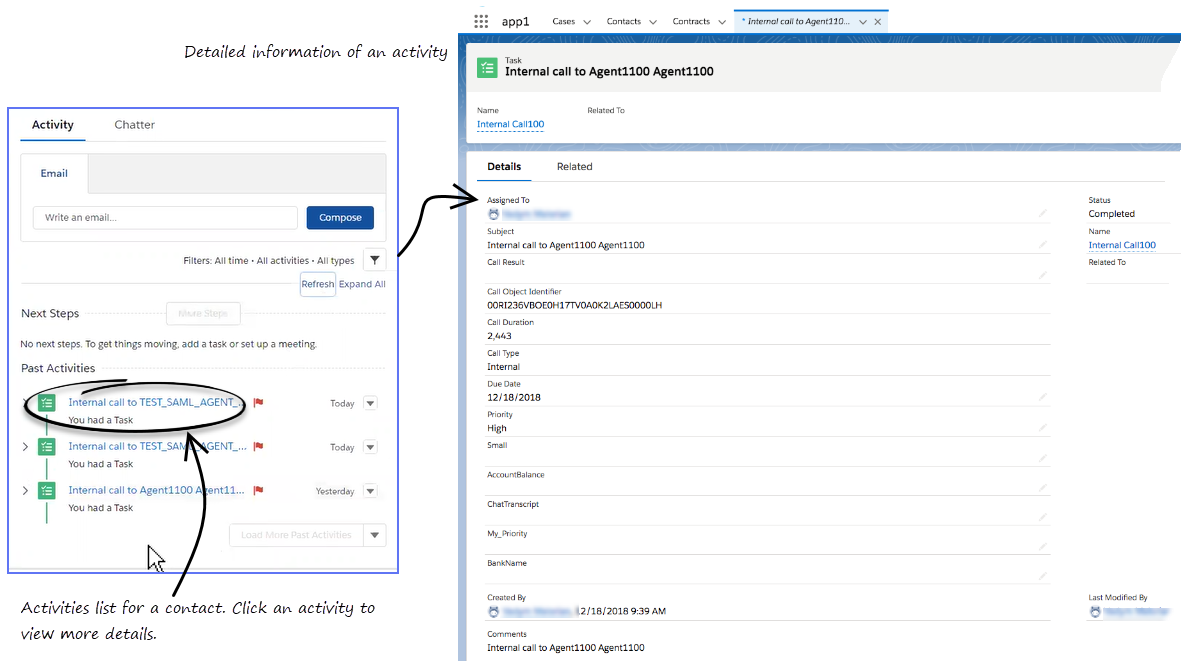Switch to the Related tab
1189x667 pixels.
click(574, 167)
